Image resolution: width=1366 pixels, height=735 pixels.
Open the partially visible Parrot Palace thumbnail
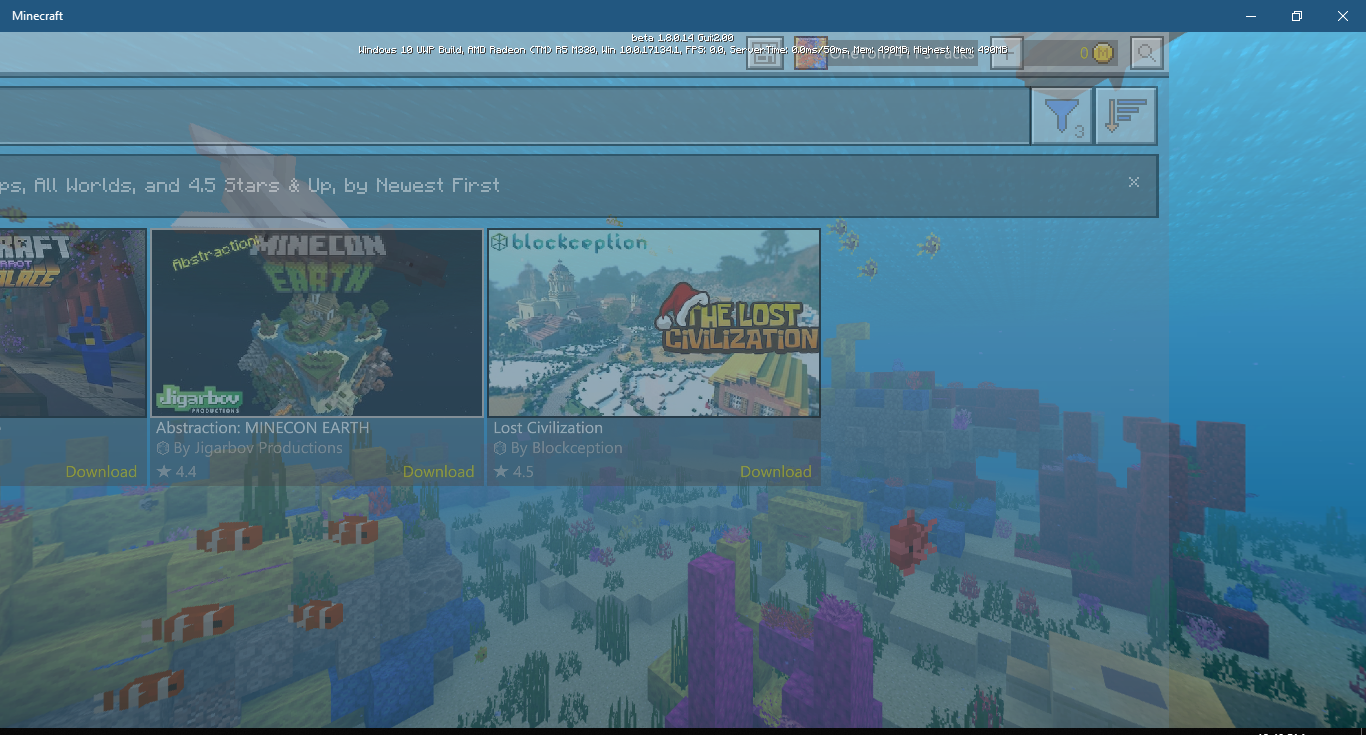coord(73,323)
